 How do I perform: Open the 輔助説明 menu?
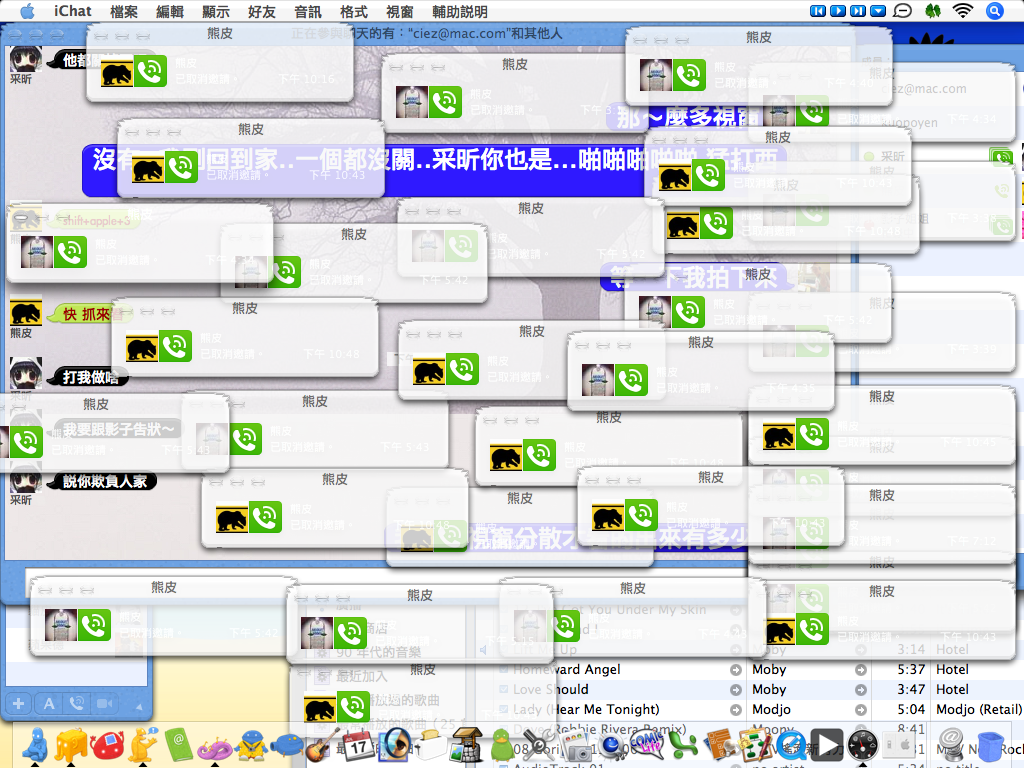click(x=460, y=11)
